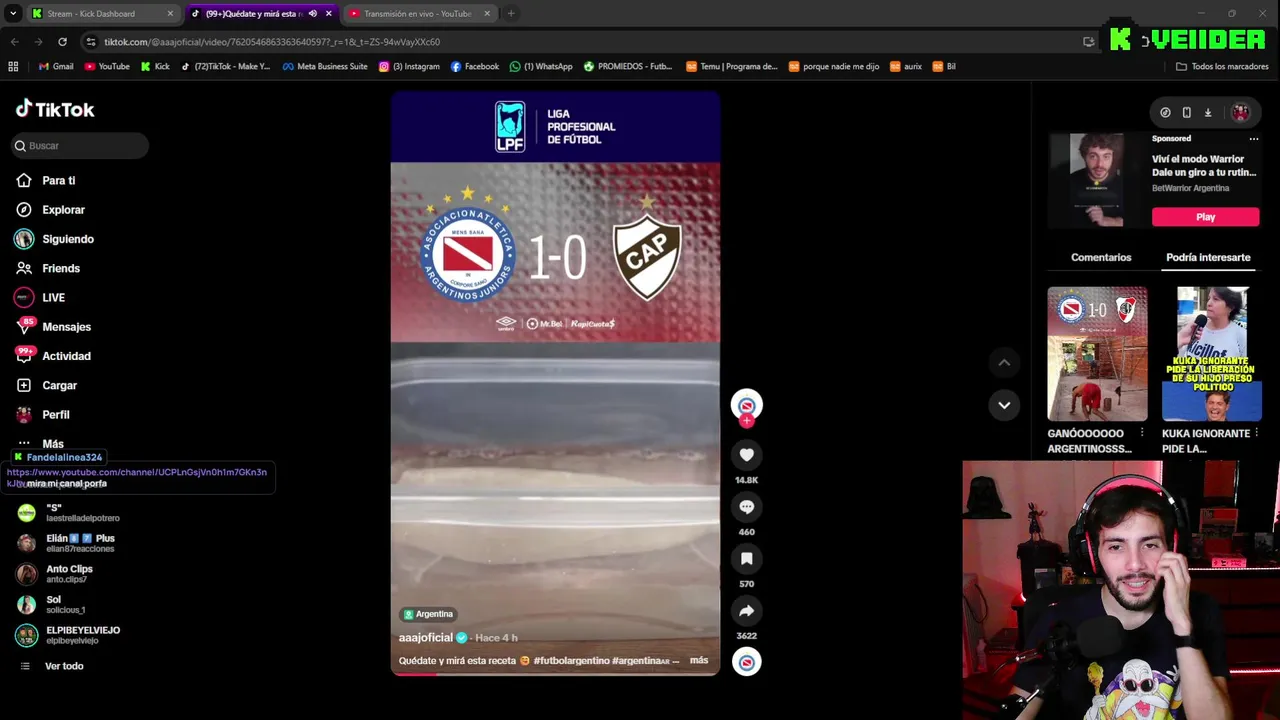Viewport: 1280px width, 720px height.
Task: Switch to Podría interesarte tab
Action: click(x=1208, y=258)
